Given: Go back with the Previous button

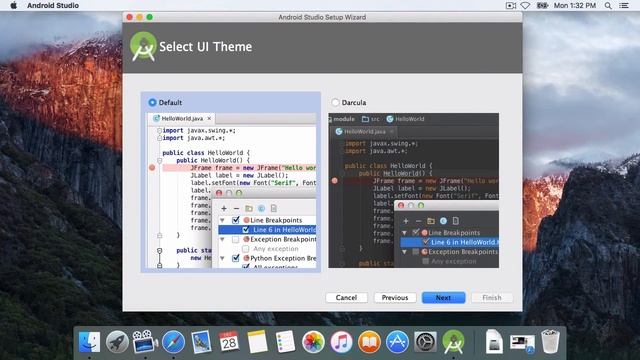Looking at the screenshot, I should pyautogui.click(x=395, y=298).
